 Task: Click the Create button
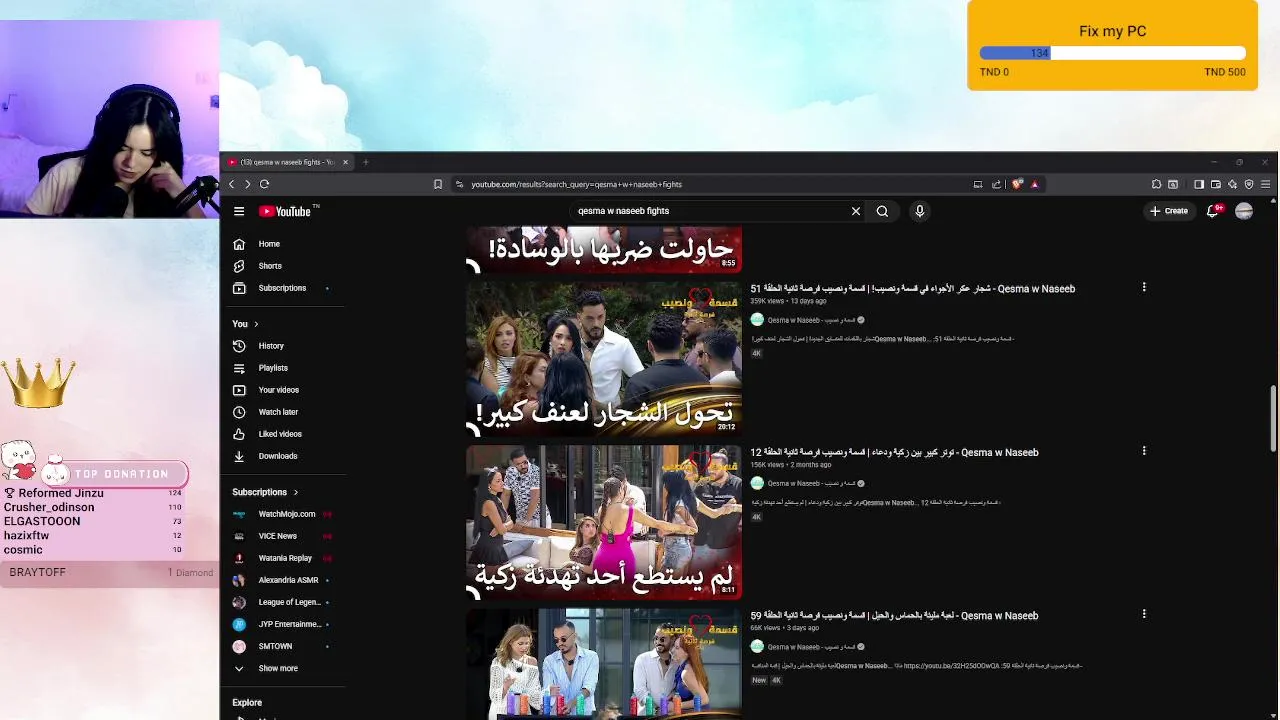point(1169,211)
